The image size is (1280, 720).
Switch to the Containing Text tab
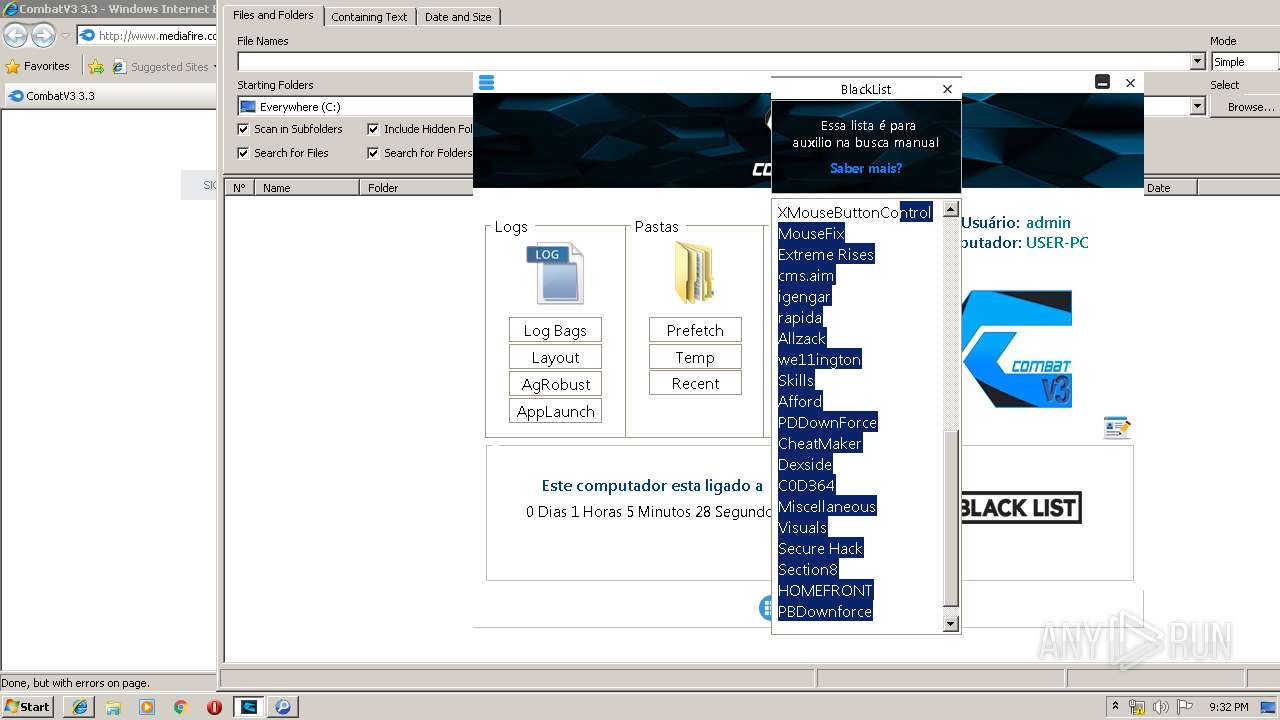click(x=369, y=17)
